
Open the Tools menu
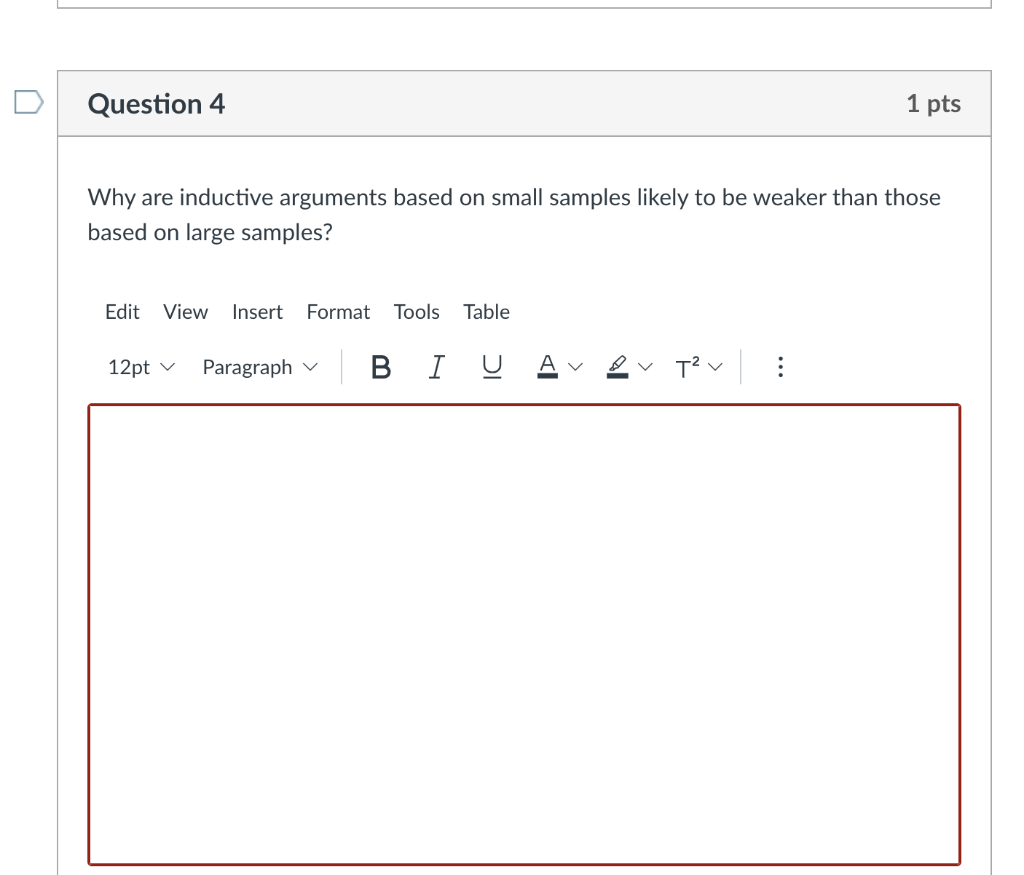click(x=416, y=312)
